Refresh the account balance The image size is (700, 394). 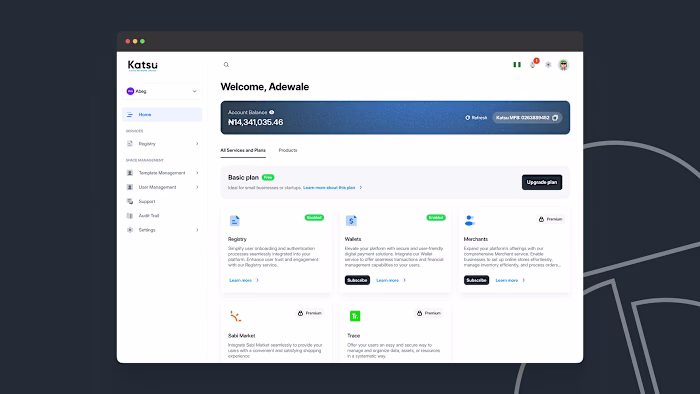point(476,118)
